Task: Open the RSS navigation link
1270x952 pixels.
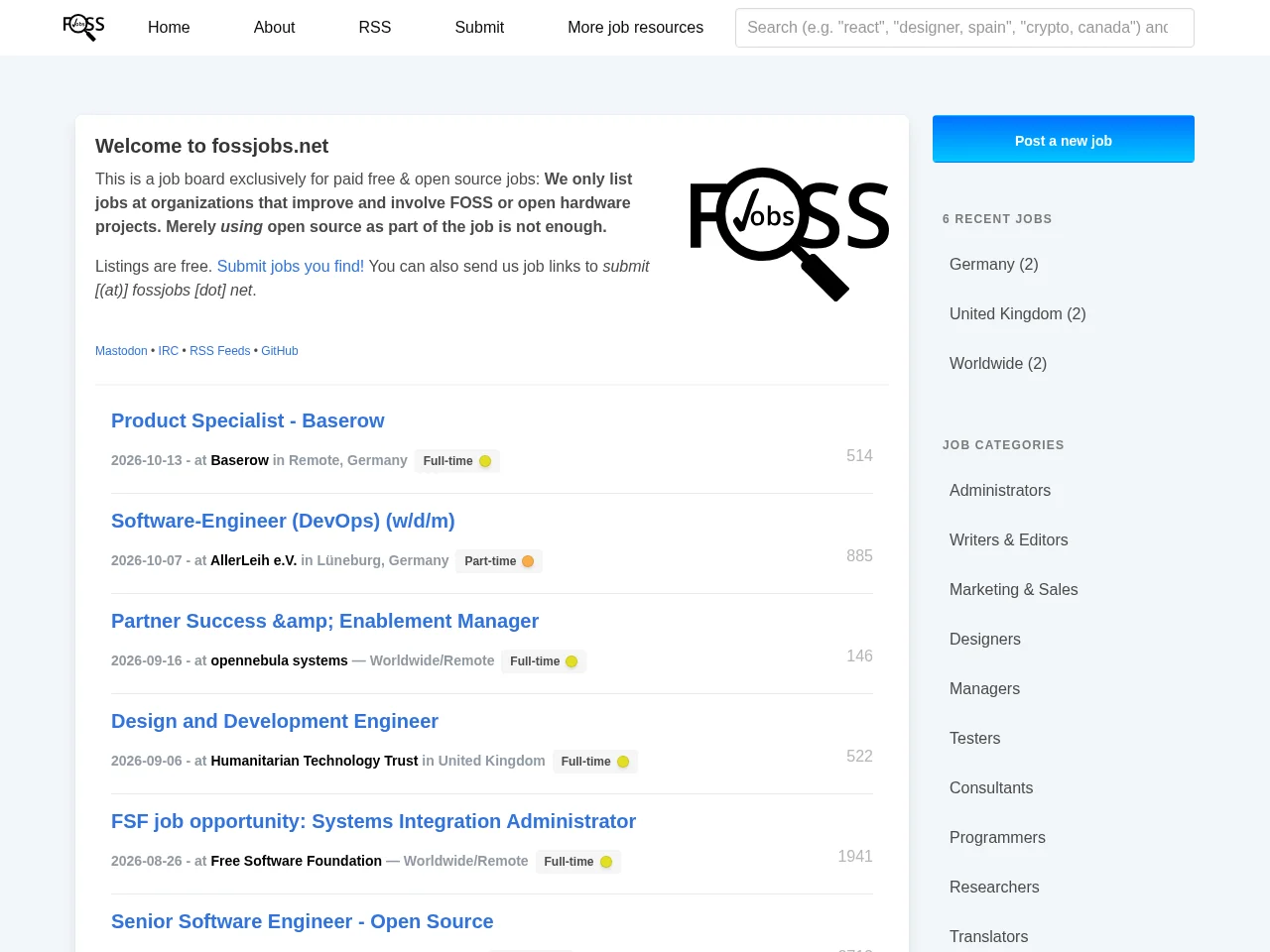Action: 375,28
